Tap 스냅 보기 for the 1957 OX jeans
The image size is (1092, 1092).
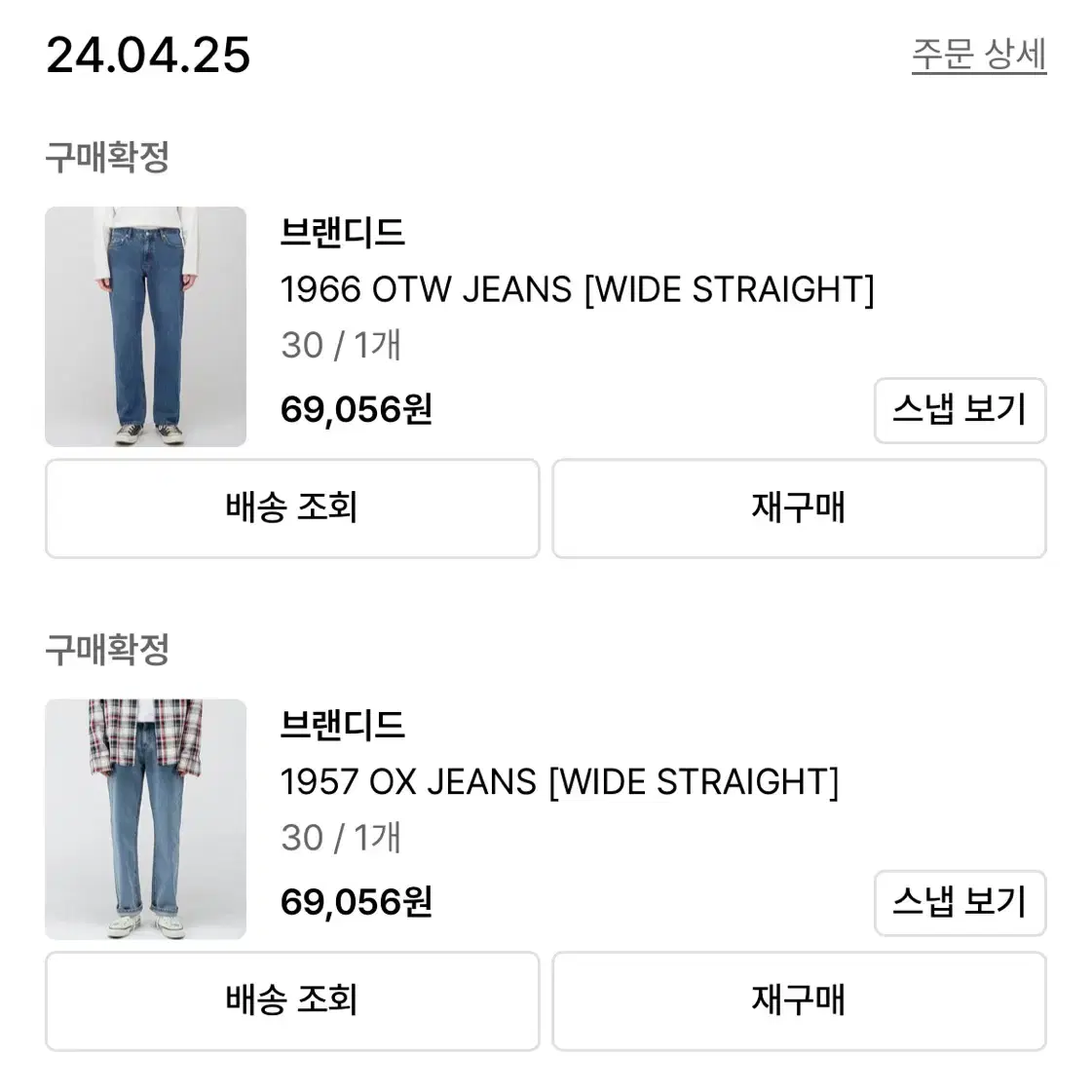(x=960, y=903)
